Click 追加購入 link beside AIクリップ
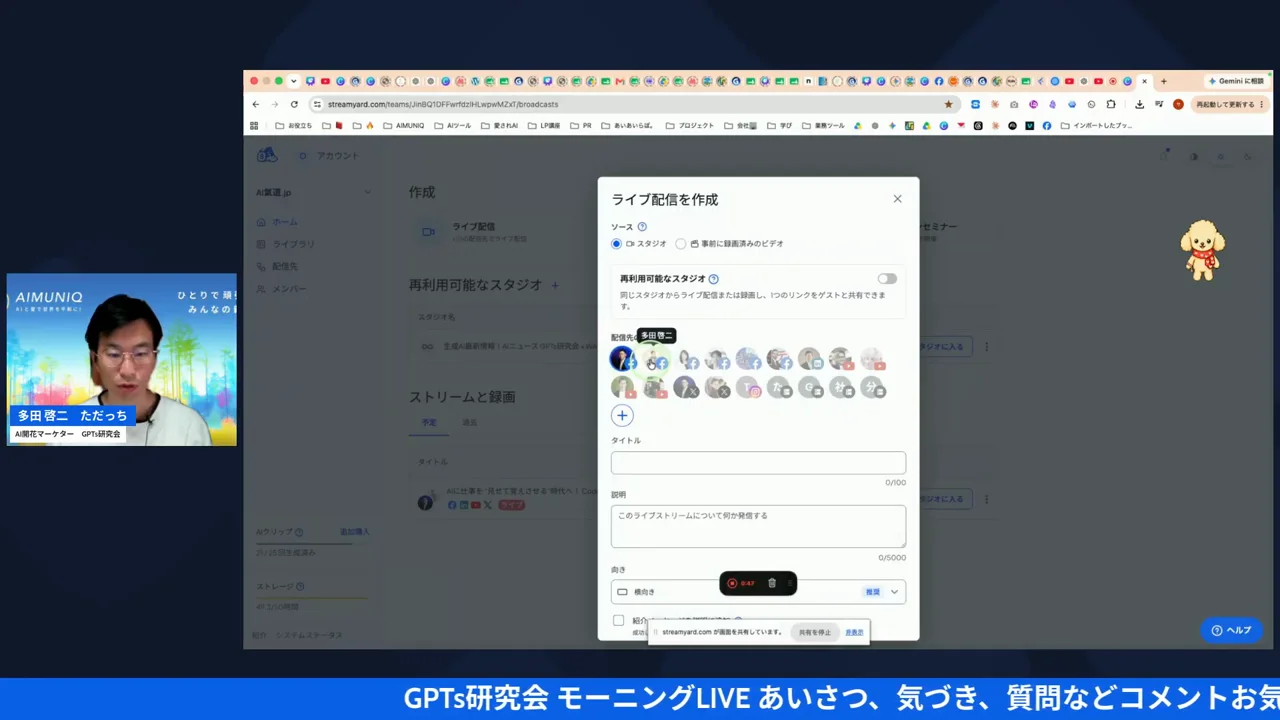Image resolution: width=1280 pixels, height=720 pixels. (354, 532)
